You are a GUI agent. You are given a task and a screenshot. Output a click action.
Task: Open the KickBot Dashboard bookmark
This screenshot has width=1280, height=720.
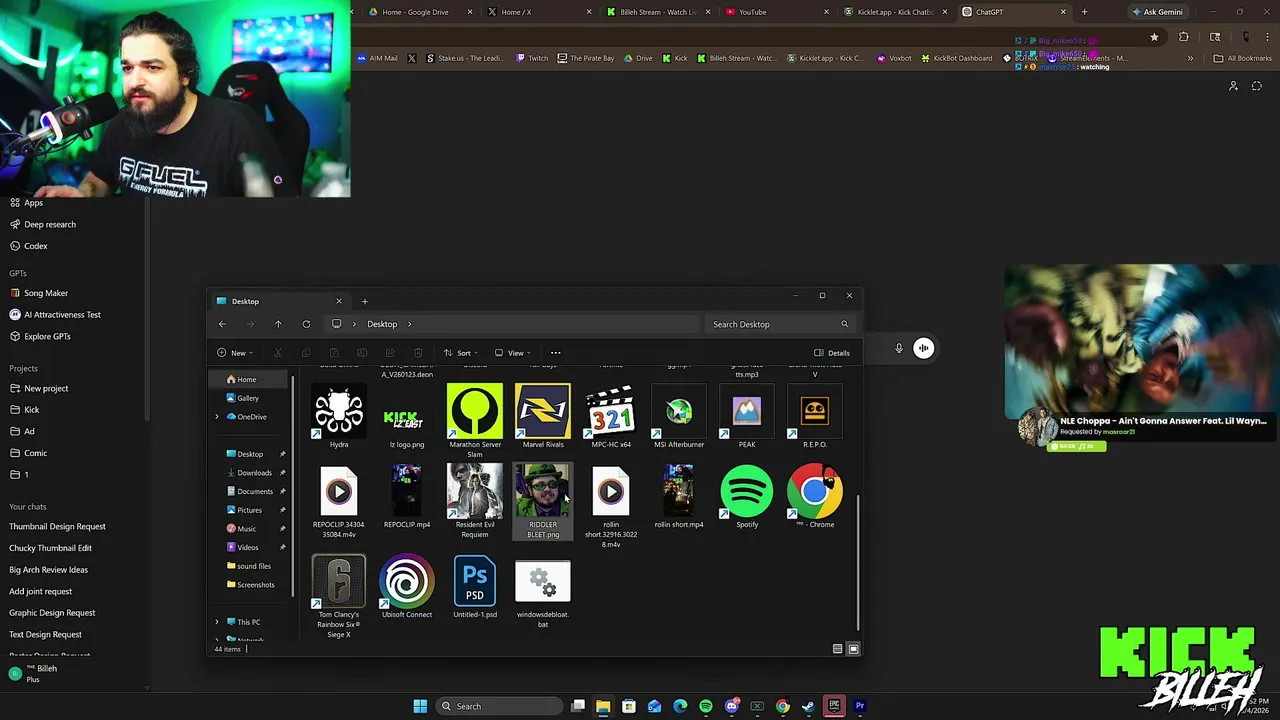point(956,58)
